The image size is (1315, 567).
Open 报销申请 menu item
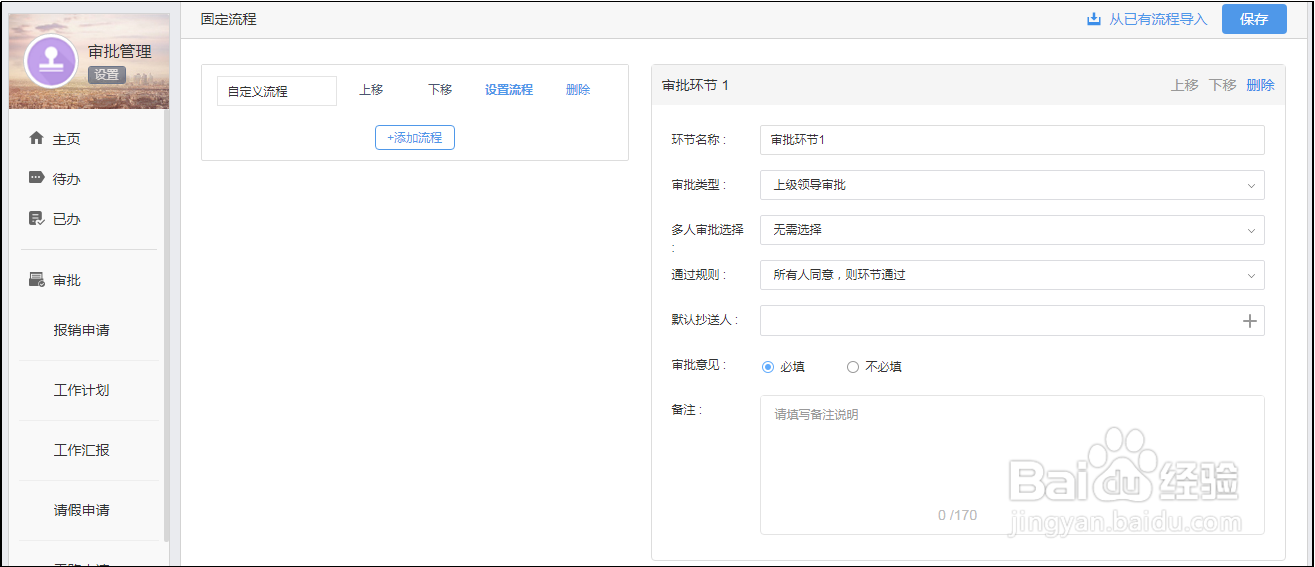coord(82,330)
